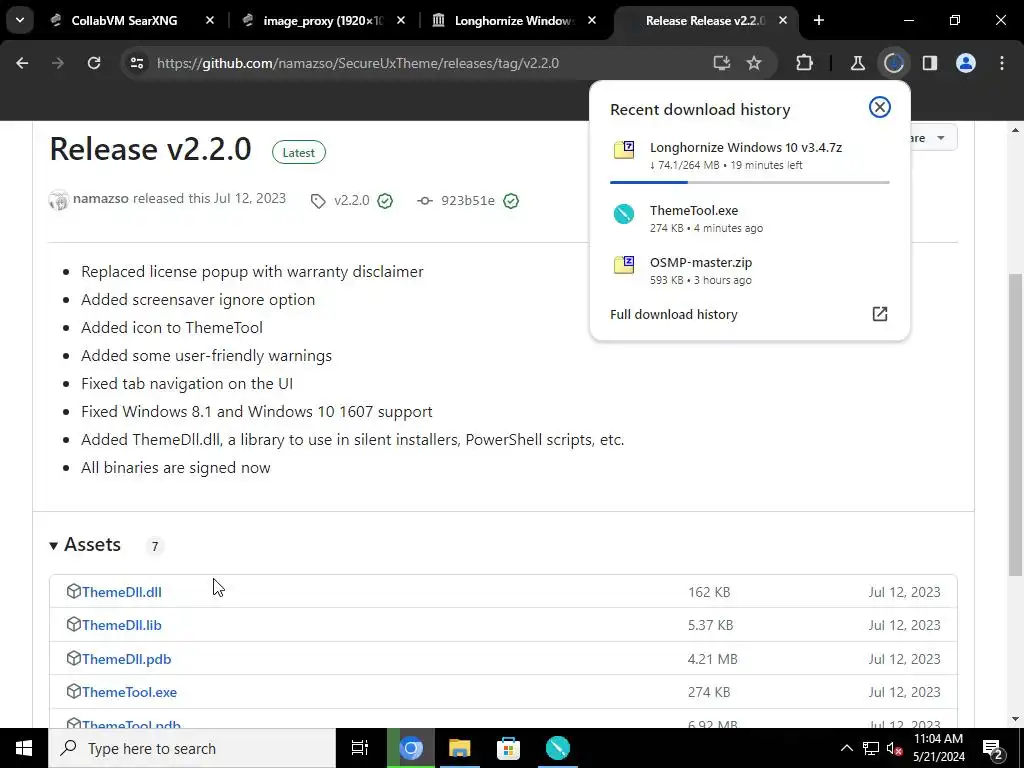Close the Longhornize Windows tab
The height and width of the screenshot is (768, 1024).
[x=592, y=21]
